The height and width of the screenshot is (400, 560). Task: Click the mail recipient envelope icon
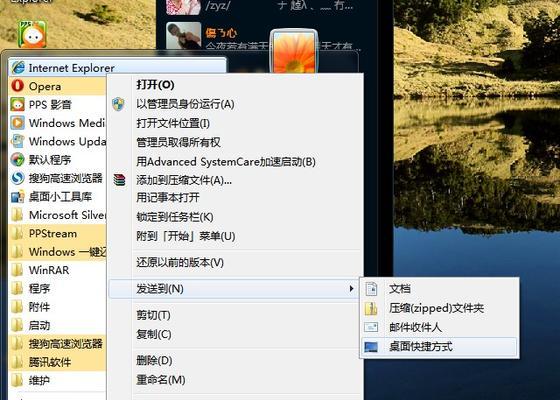(371, 327)
